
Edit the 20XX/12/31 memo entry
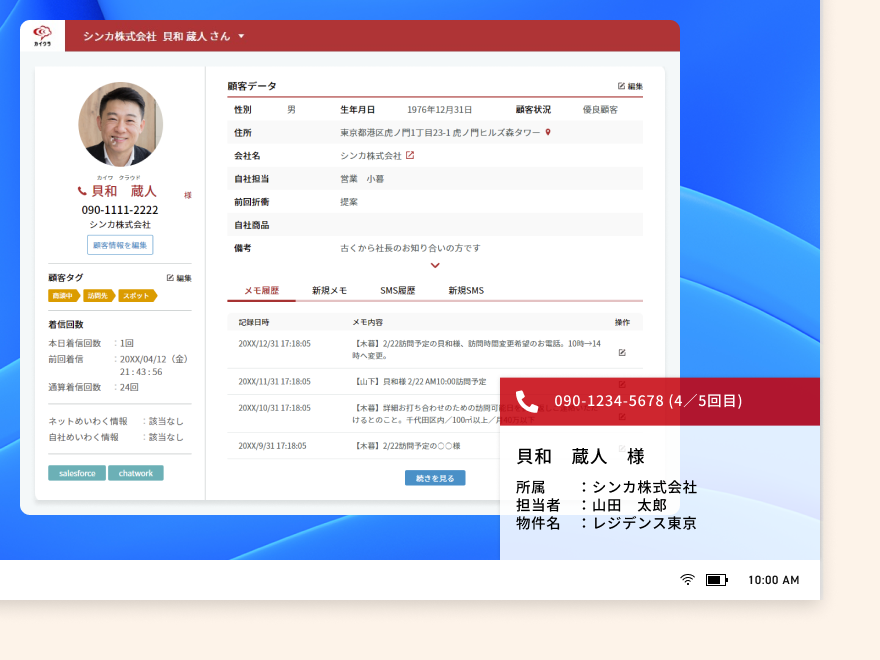[622, 352]
